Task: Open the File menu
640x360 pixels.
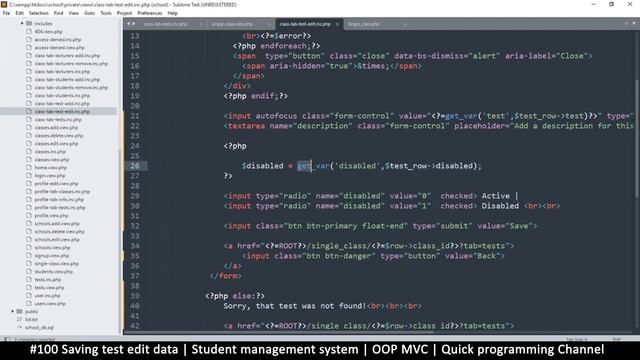Action: point(6,13)
